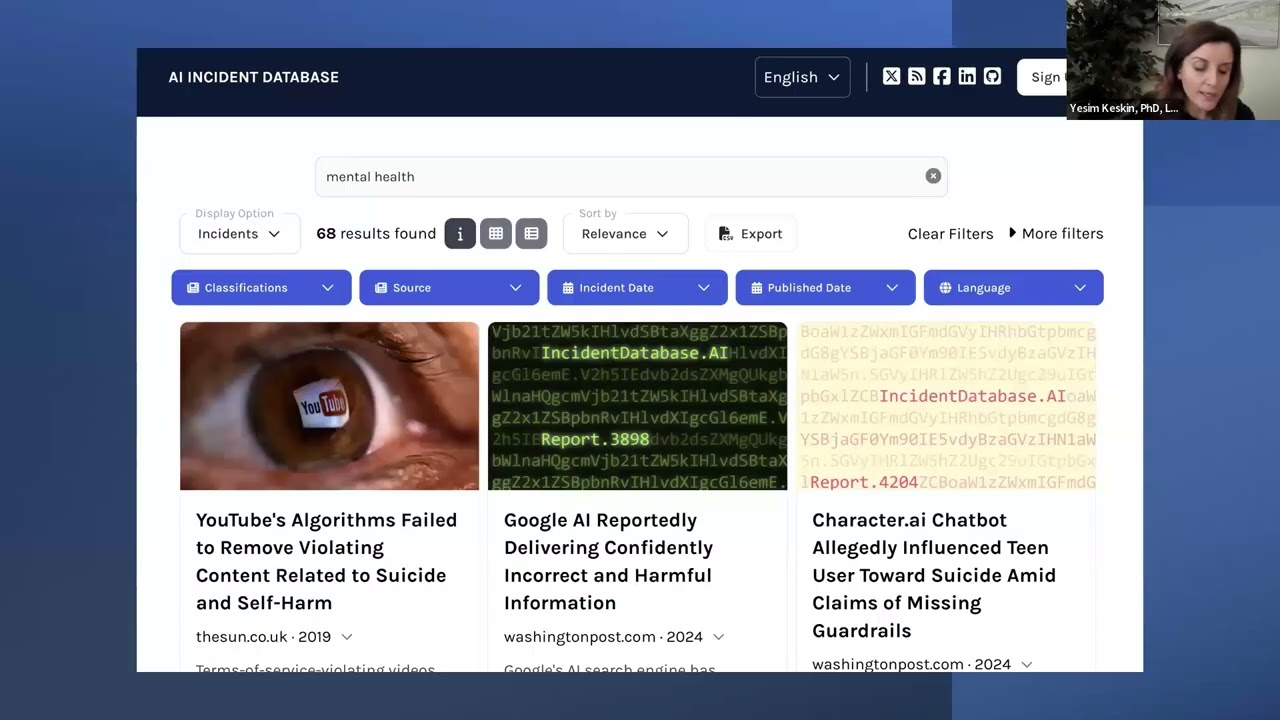Click the Incident Date calendar icon
The image size is (1280, 720).
coord(568,288)
